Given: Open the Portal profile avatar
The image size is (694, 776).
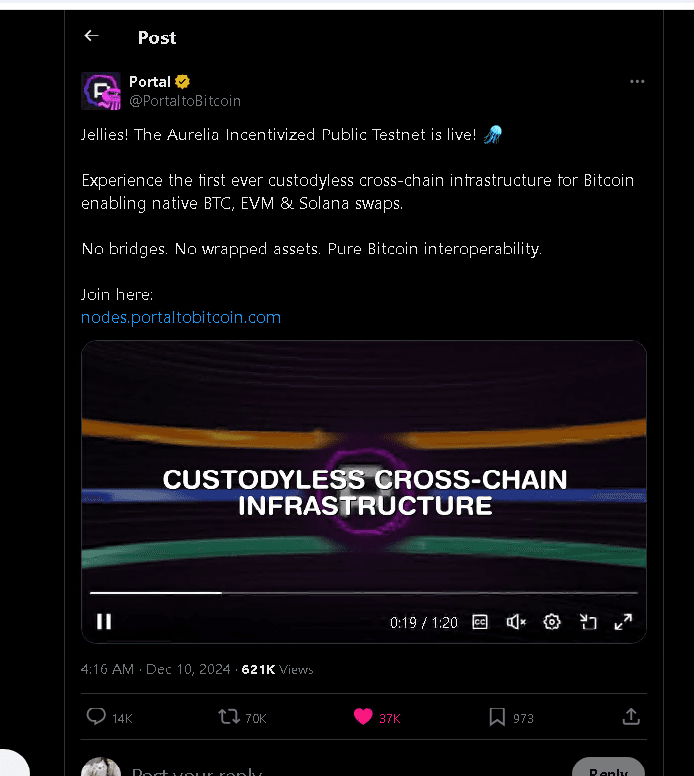Looking at the screenshot, I should [x=101, y=91].
